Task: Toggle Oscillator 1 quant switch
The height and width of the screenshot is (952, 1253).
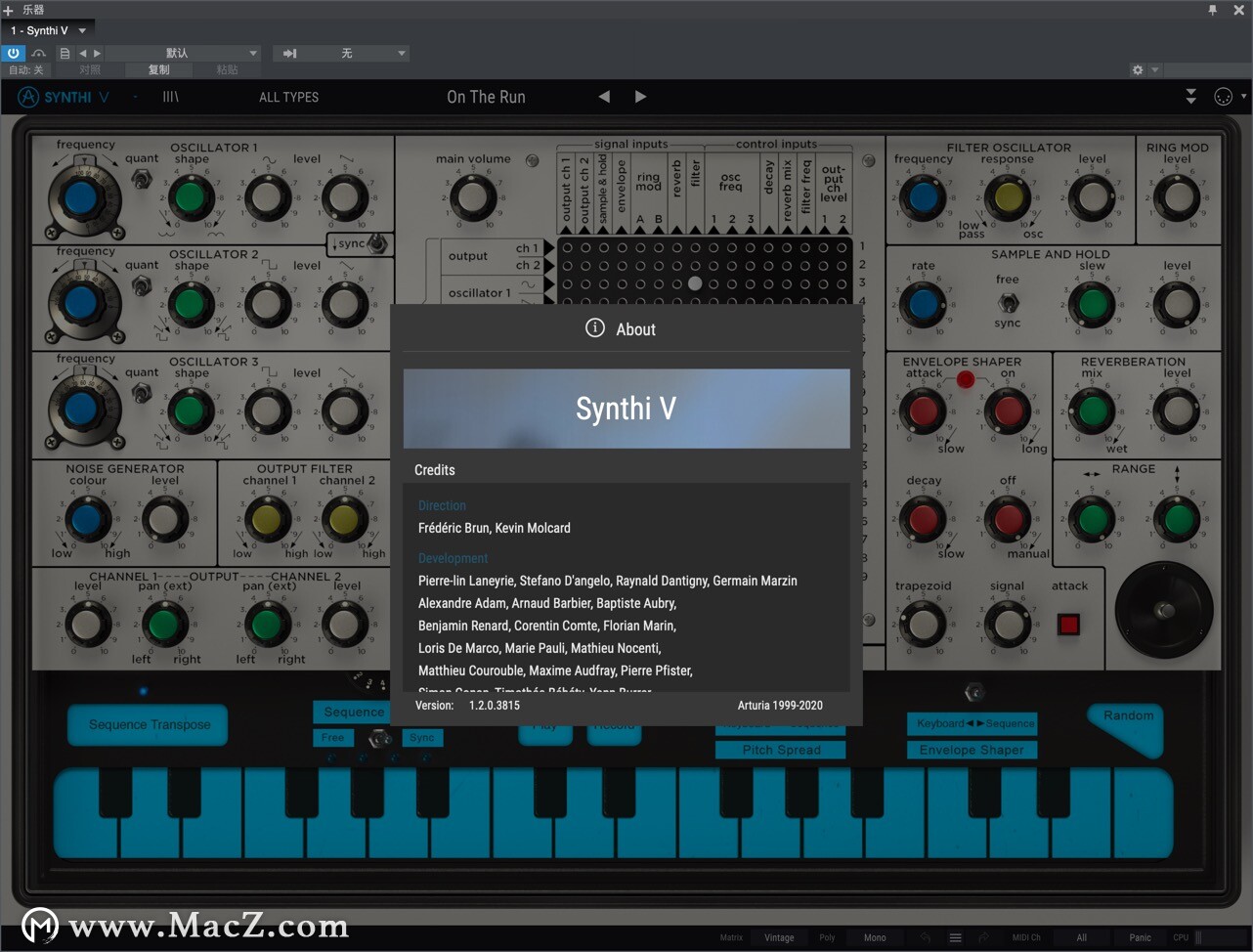Action: 143,179
